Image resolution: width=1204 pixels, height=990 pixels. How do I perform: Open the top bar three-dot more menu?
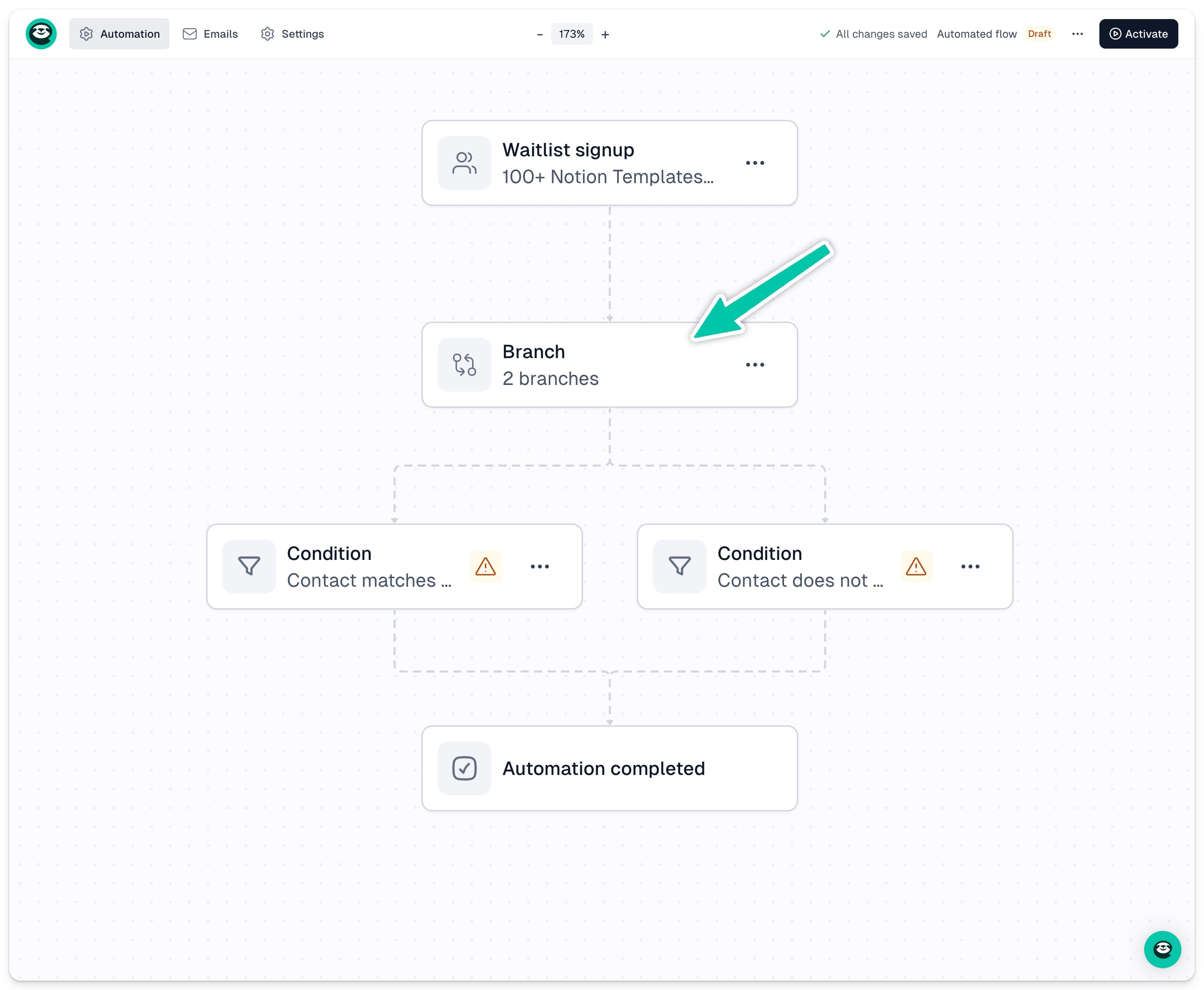1077,34
